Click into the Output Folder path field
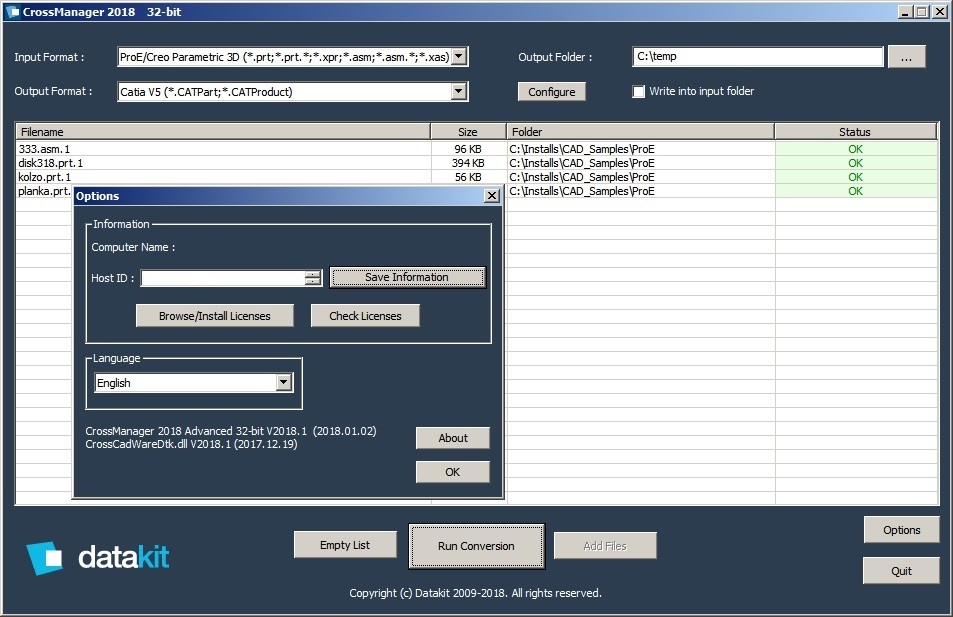This screenshot has width=953, height=617. [757, 57]
